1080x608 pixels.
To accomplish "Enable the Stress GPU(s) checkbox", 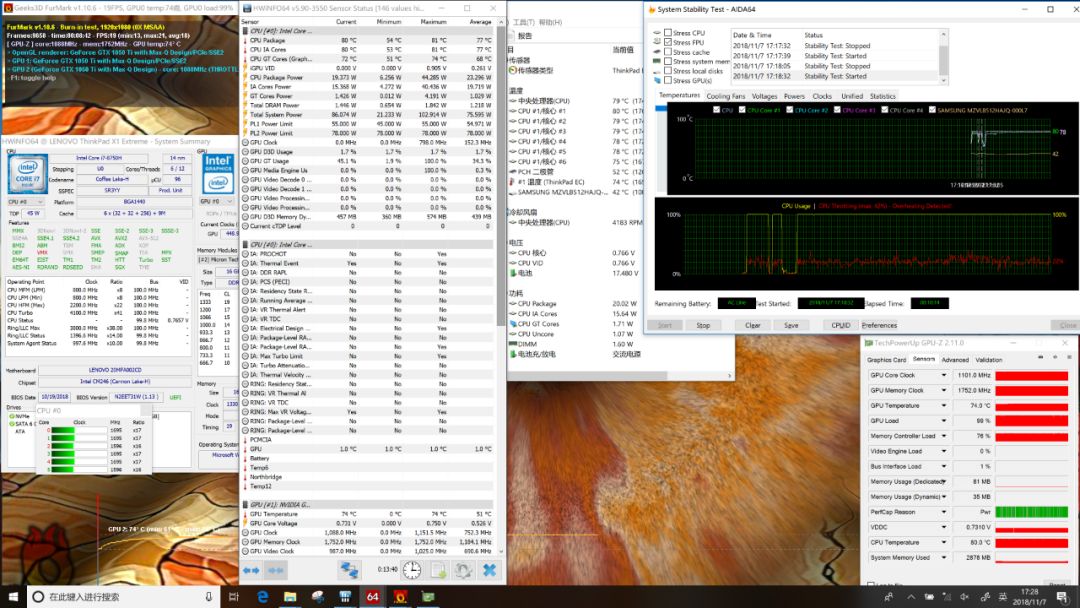I will click(x=667, y=81).
